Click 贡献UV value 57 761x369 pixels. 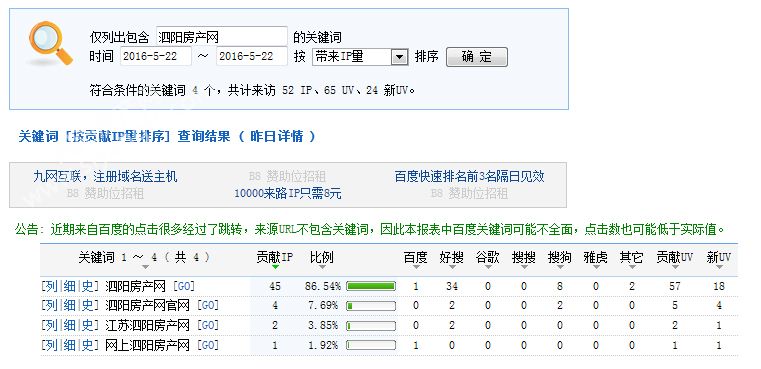click(675, 286)
